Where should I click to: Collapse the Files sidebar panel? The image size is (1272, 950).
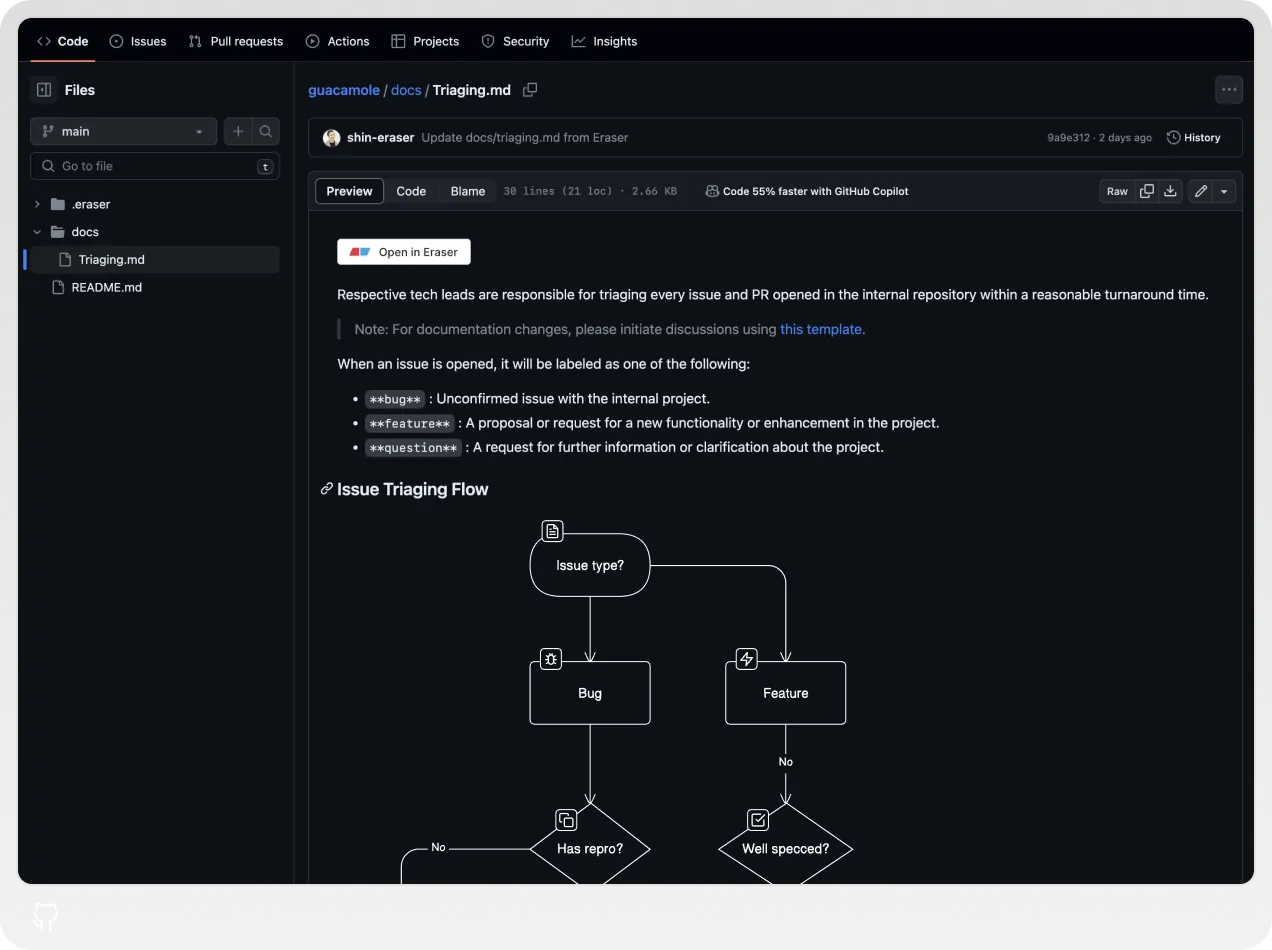pos(43,90)
